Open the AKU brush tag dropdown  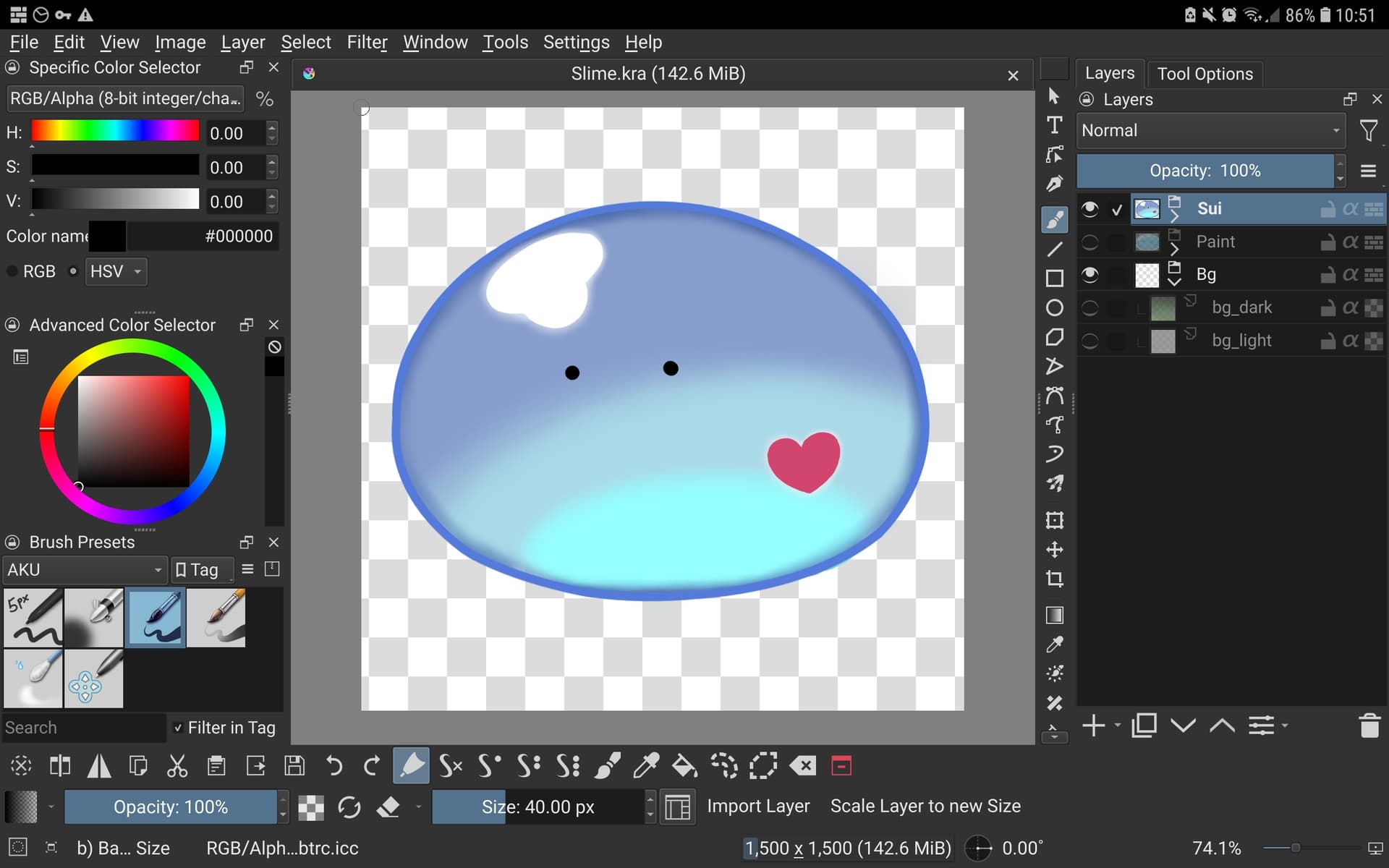[85, 570]
